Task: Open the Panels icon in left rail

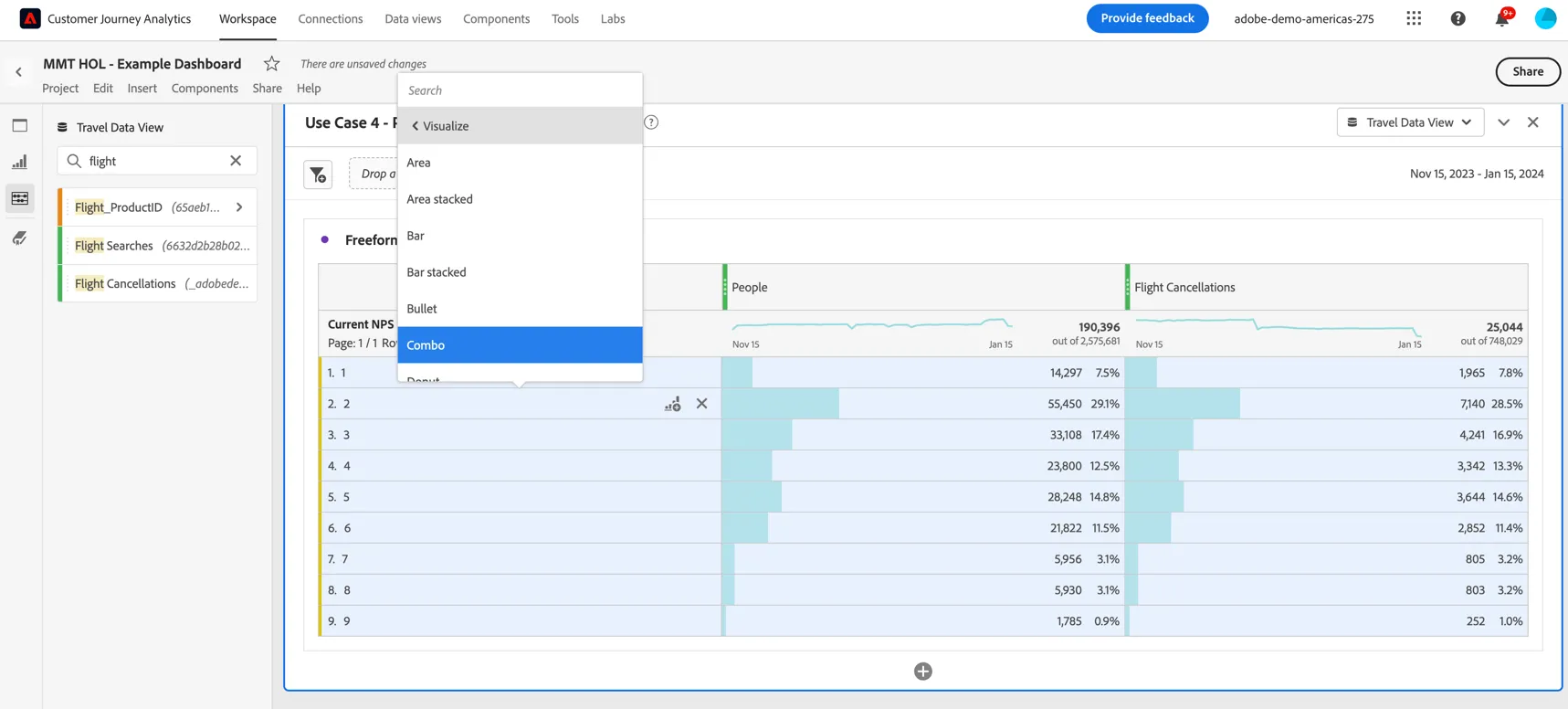Action: coord(20,126)
